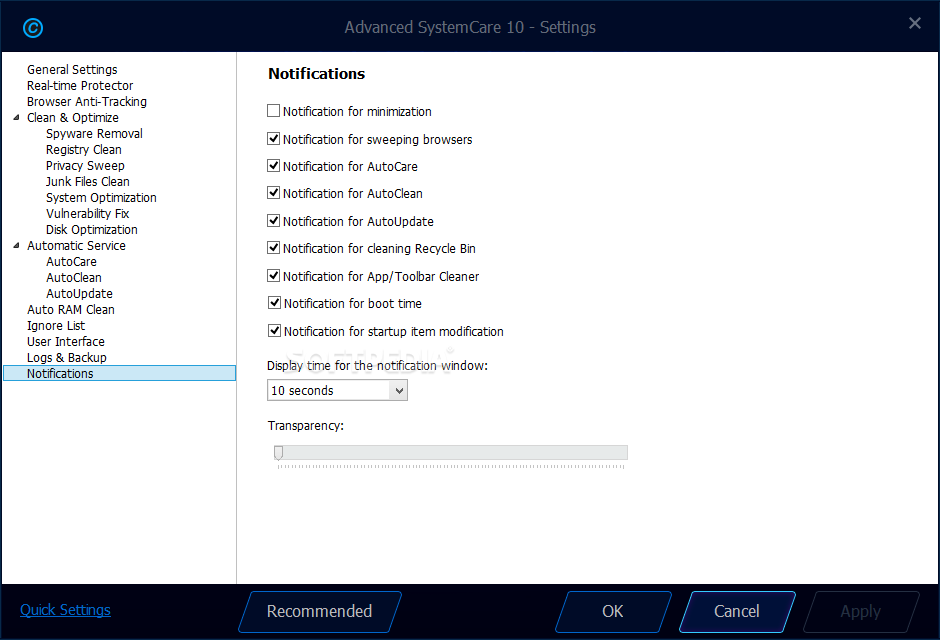Toggle Notification for App/Toolbar Cleaner

pos(273,276)
